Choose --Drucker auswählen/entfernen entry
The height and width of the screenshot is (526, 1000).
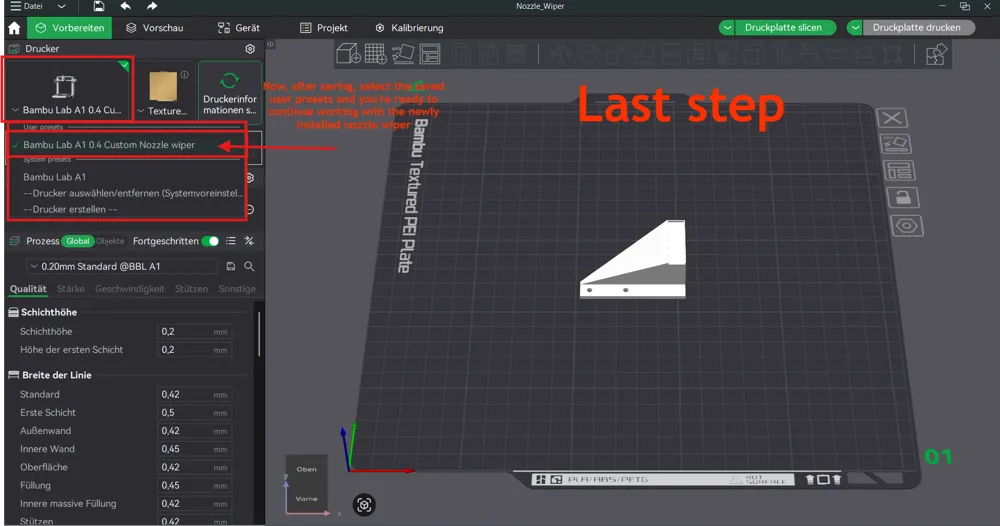tap(133, 193)
